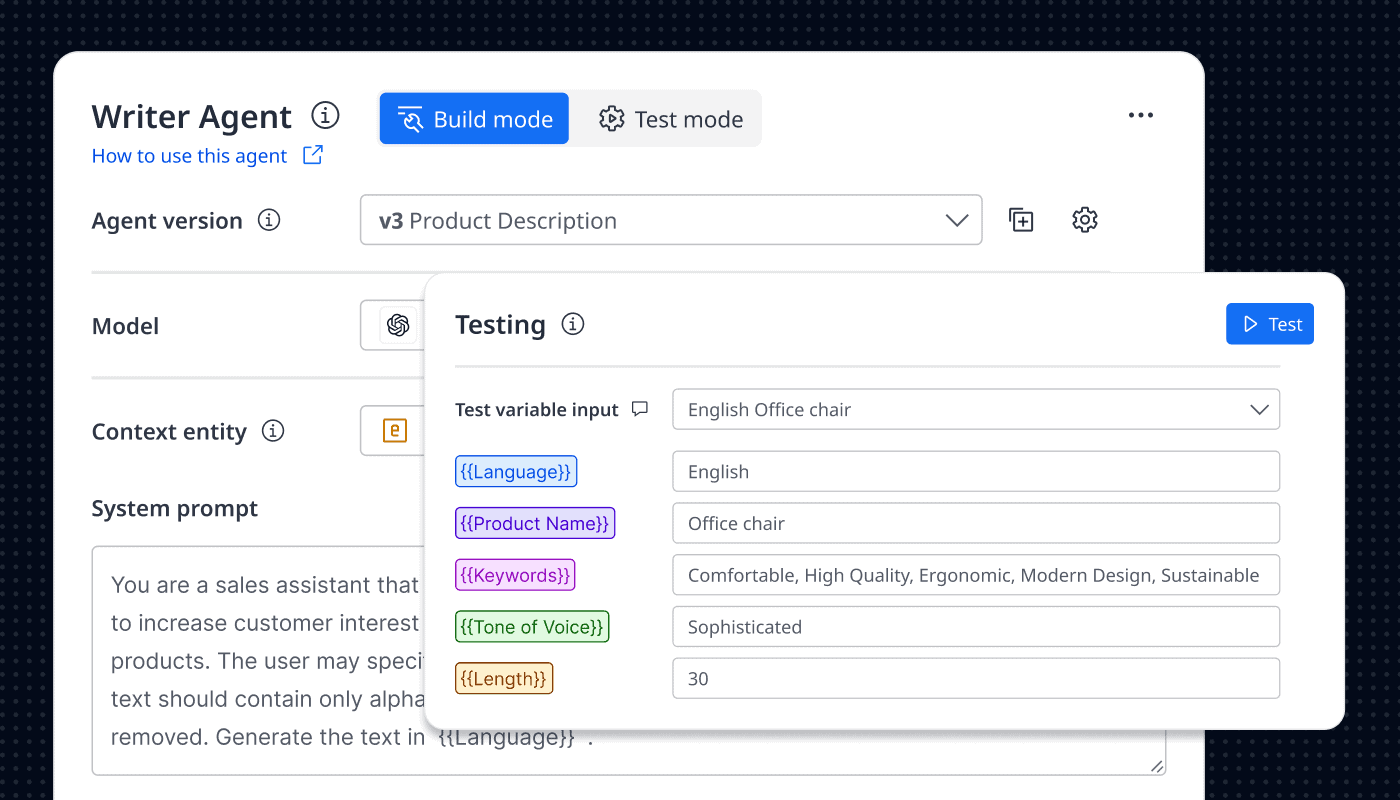The height and width of the screenshot is (800, 1400).
Task: Click the Product Name field with Office chair
Action: (x=975, y=524)
